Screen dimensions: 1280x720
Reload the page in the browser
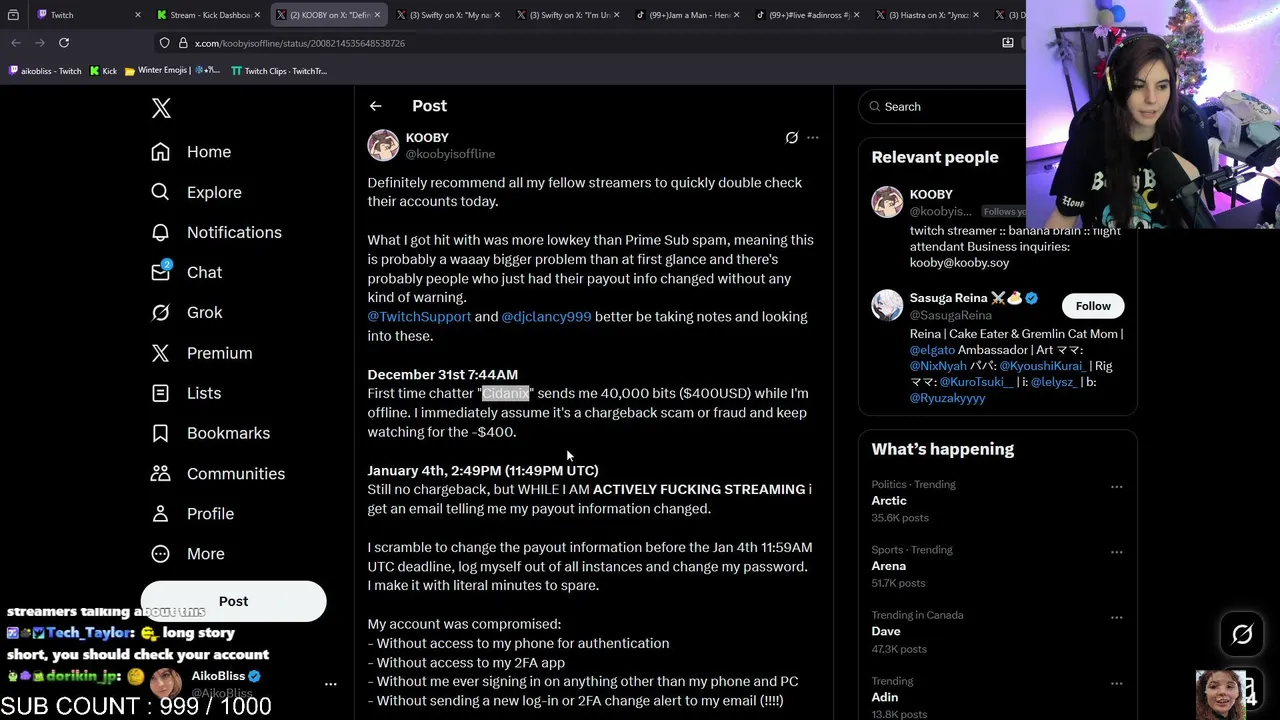pyautogui.click(x=64, y=43)
